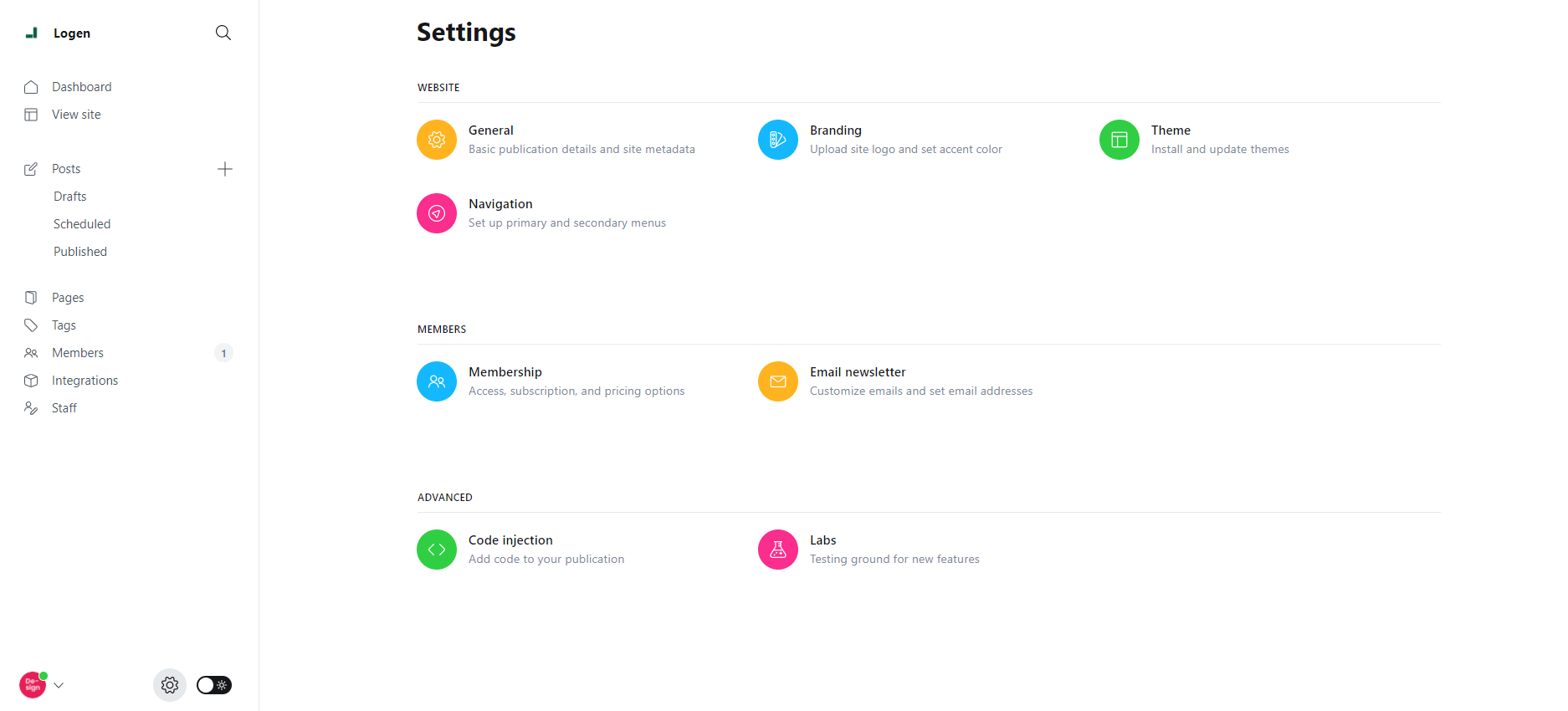
Task: Click the General settings gear icon
Action: point(437,140)
